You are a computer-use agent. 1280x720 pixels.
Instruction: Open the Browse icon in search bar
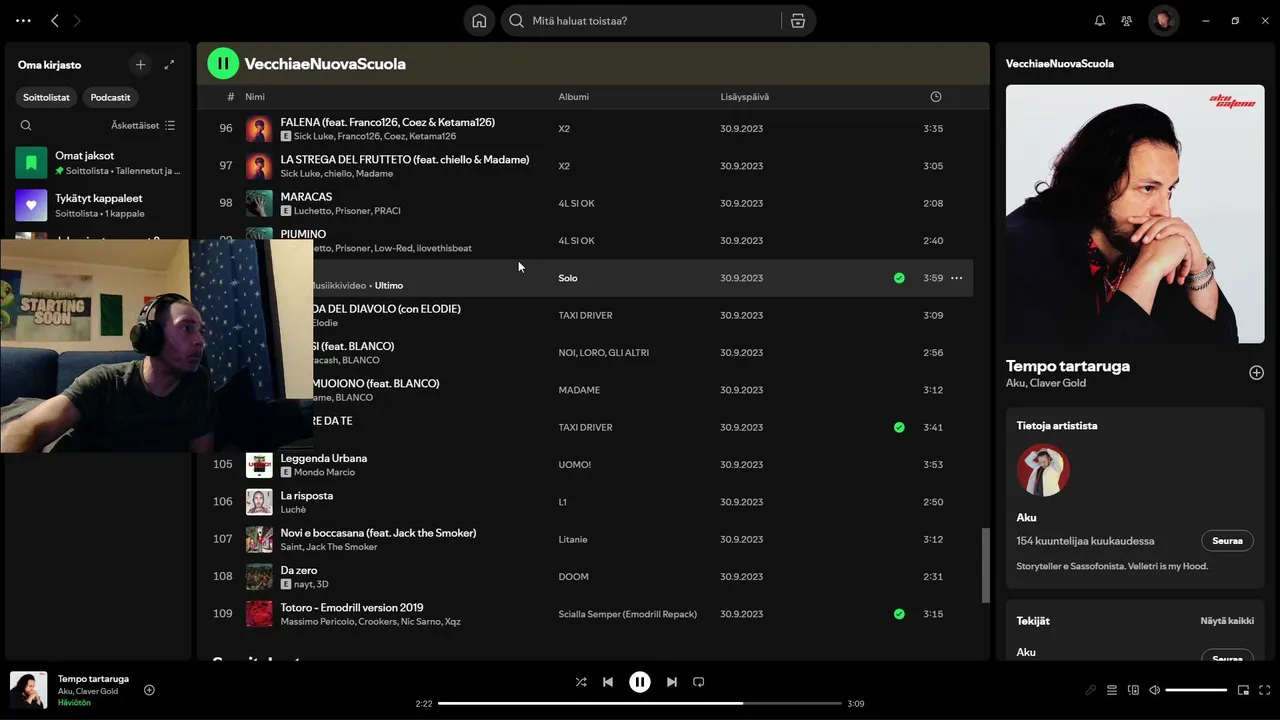tap(798, 20)
